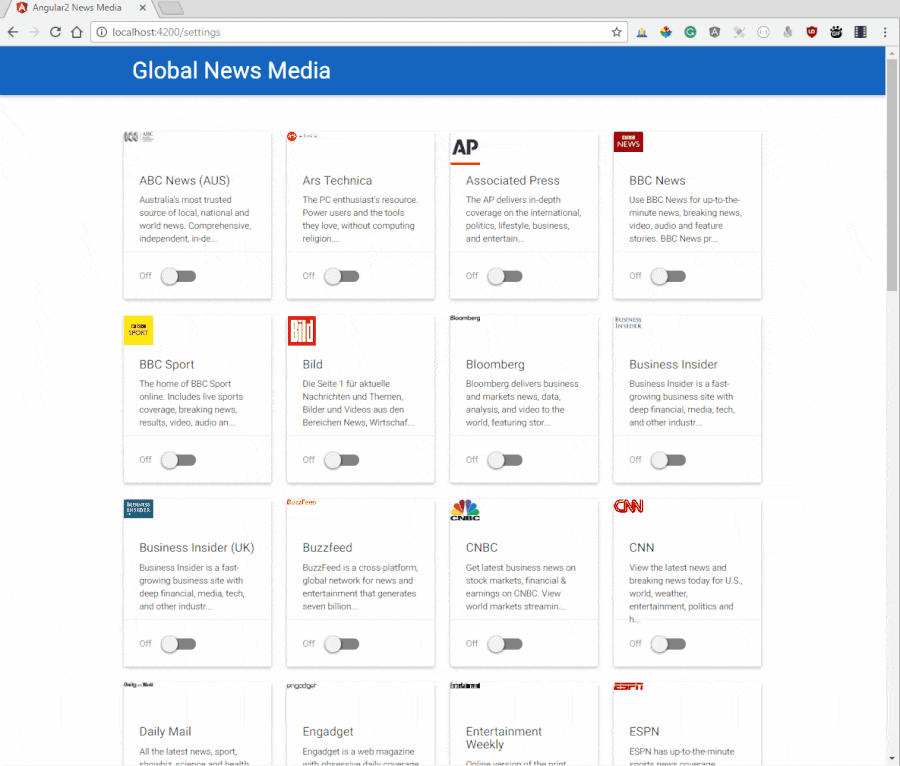Screen dimensions: 900x766
Task: Click the yellow BBC Sport logo
Action: [138, 330]
